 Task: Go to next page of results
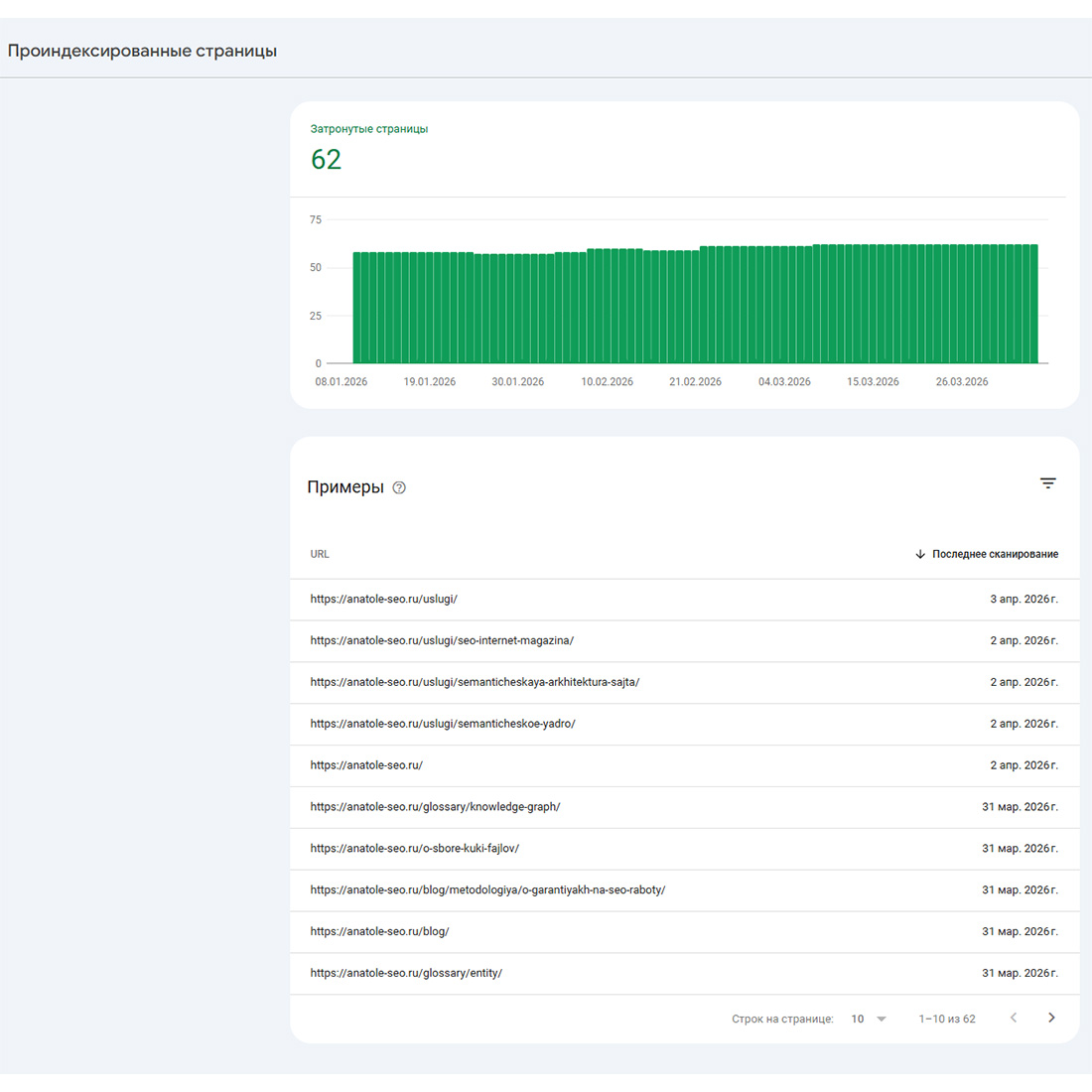pos(1051,1018)
